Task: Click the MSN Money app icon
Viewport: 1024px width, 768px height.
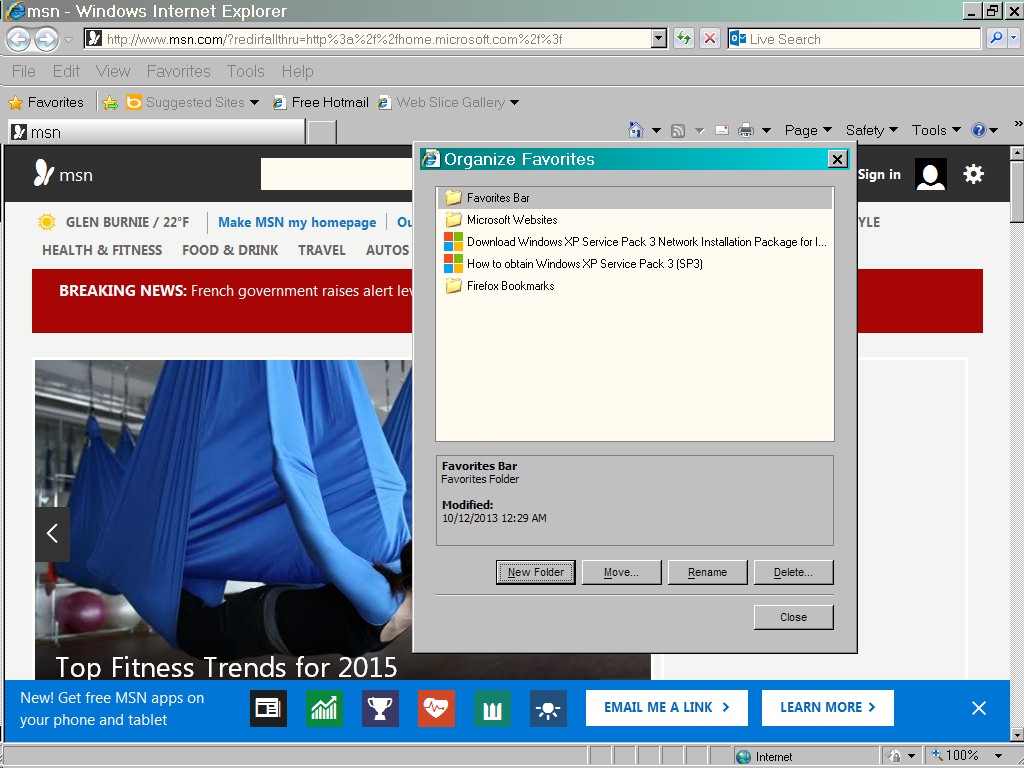Action: pos(324,708)
